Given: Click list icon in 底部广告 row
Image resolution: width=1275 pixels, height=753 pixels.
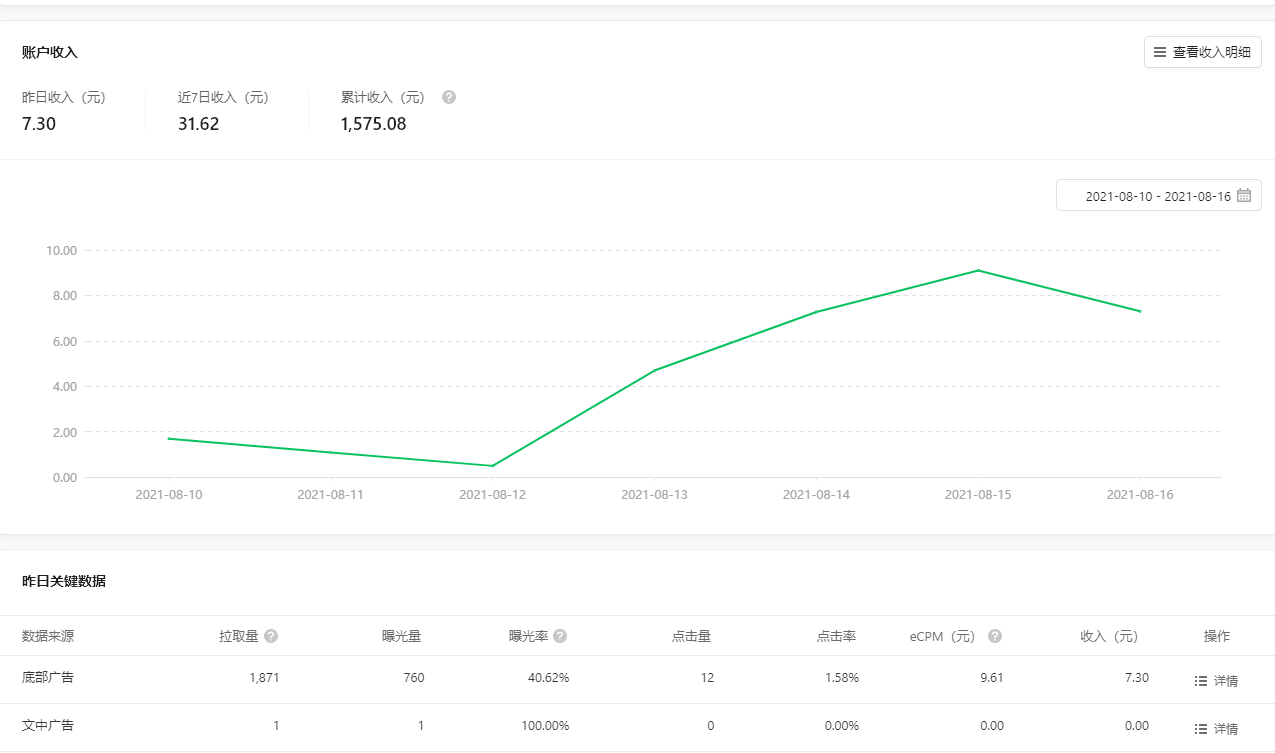Looking at the screenshot, I should tap(1201, 681).
